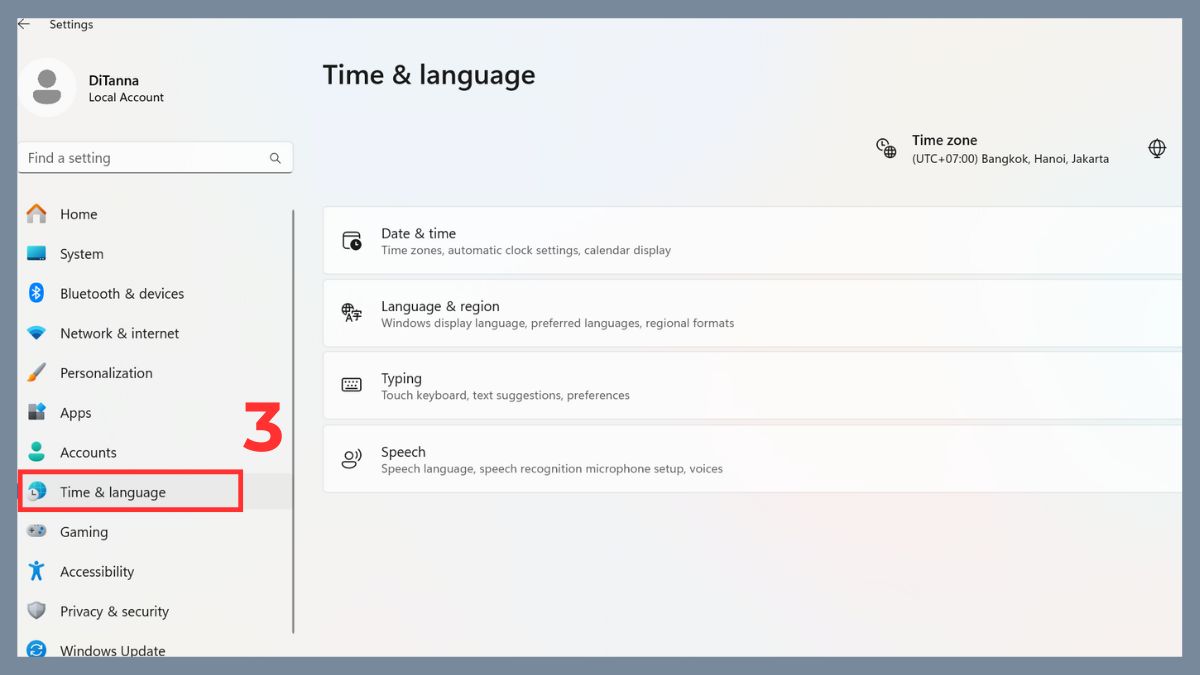Click the Time zone summary
Screen dimensions: 1200x675
[992, 149]
